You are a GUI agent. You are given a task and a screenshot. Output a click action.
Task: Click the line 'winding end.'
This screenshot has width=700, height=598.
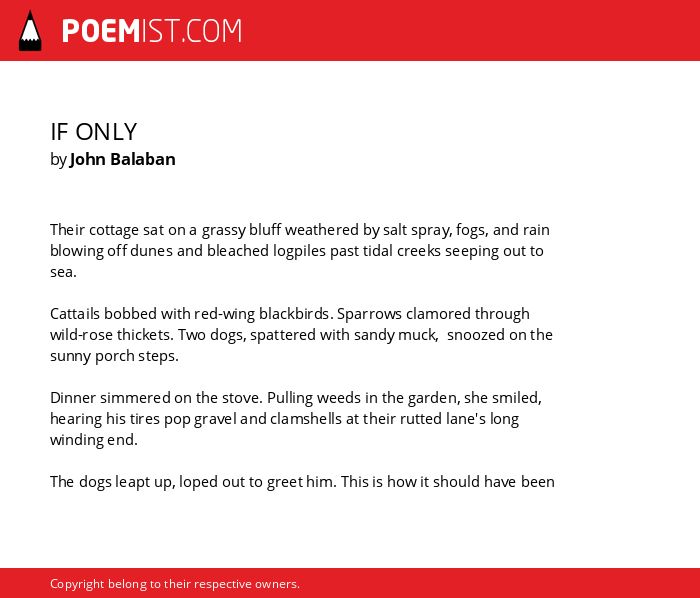coord(94,440)
